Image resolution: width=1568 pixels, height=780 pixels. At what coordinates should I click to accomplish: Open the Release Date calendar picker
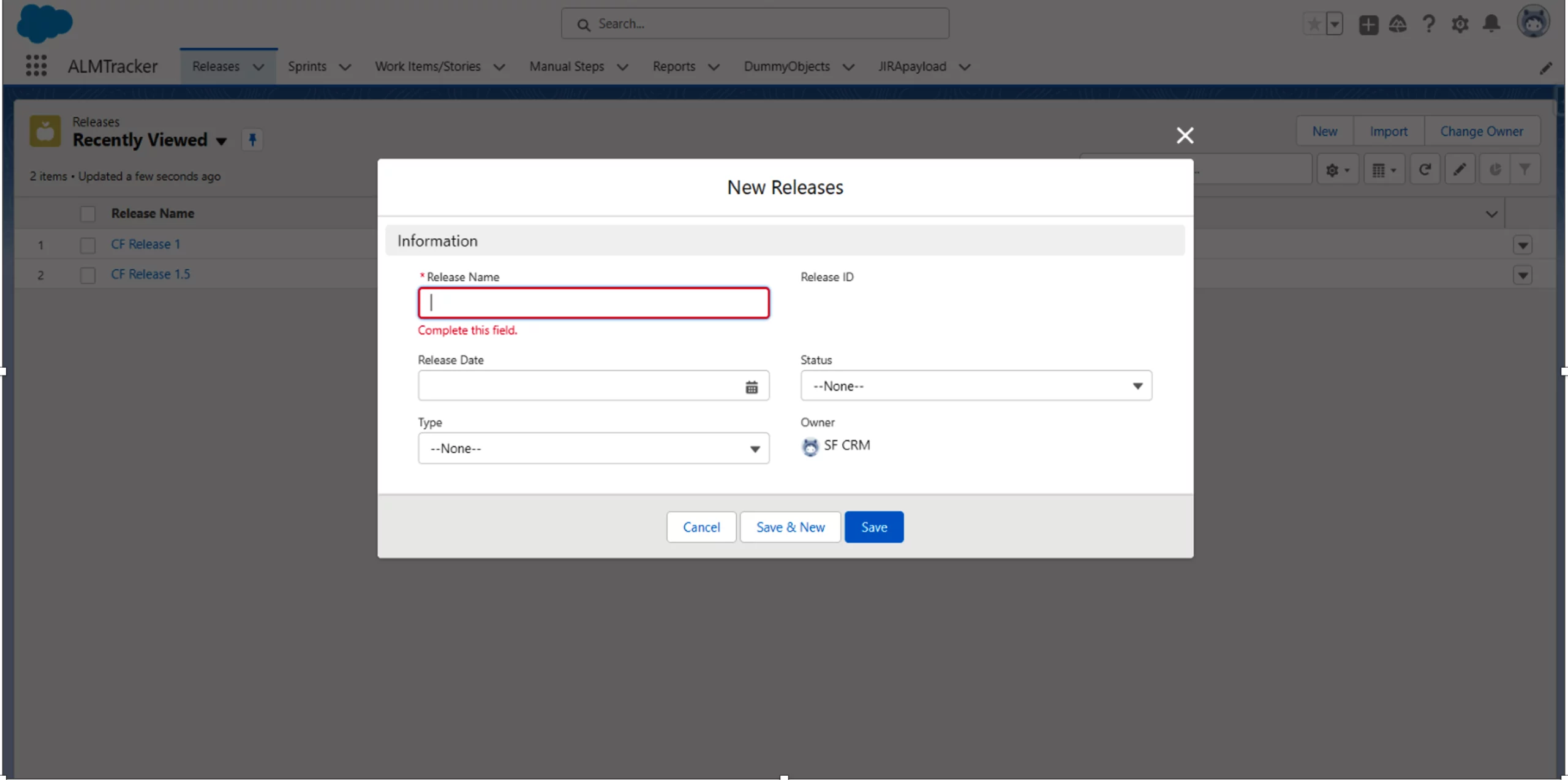click(752, 387)
